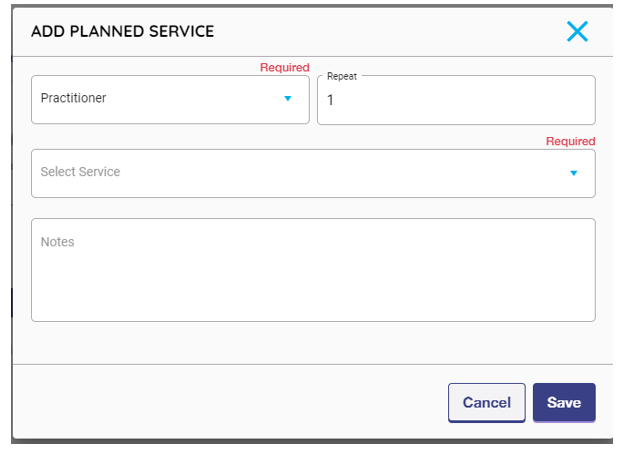Click the Practitioner label text

pos(73,99)
